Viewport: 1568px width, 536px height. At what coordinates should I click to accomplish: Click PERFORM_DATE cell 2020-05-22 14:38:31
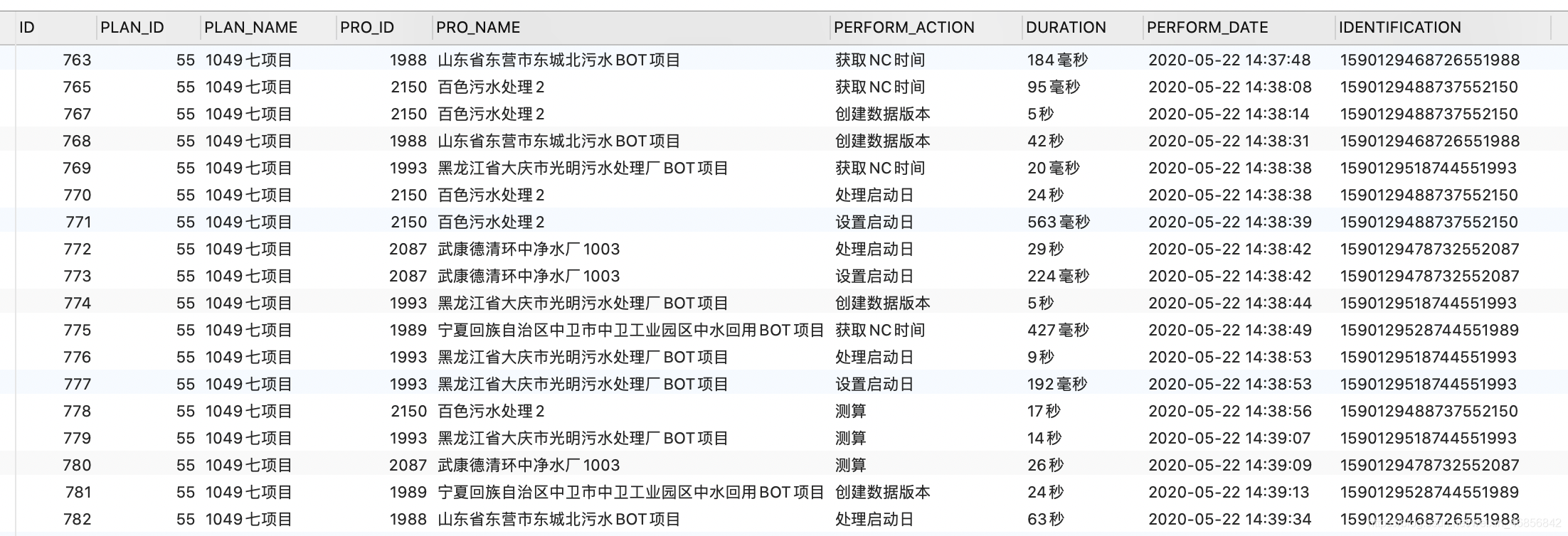click(1229, 141)
